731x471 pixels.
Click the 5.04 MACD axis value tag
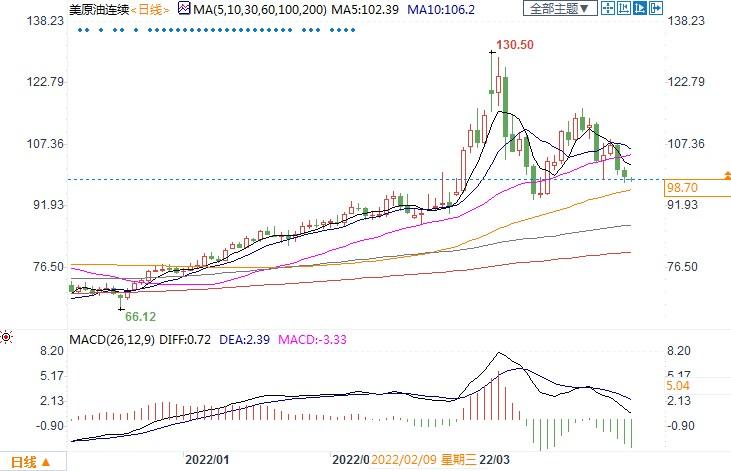click(676, 384)
